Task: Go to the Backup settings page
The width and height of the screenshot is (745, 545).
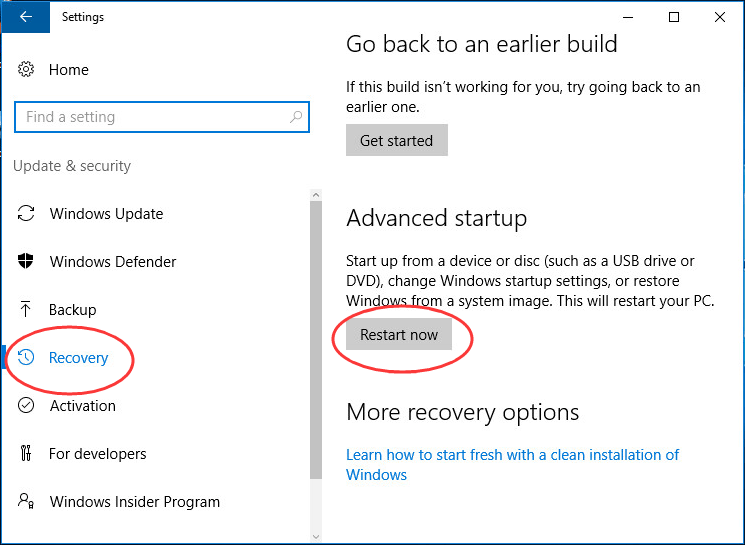Action: pyautogui.click(x=72, y=310)
